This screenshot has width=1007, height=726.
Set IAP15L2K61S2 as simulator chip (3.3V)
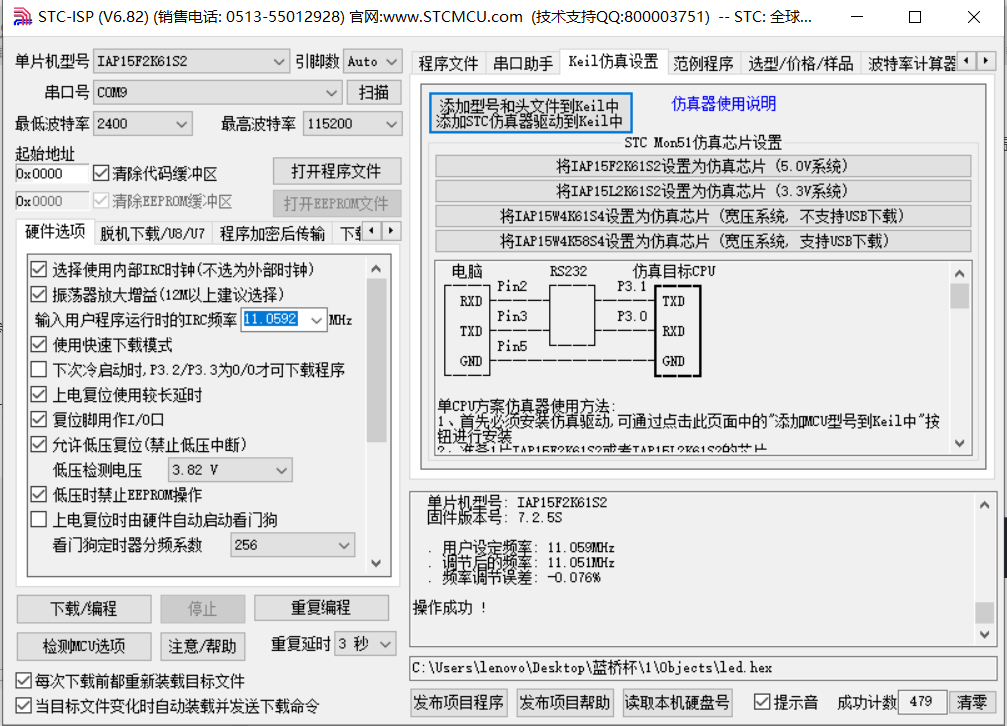pos(703,191)
